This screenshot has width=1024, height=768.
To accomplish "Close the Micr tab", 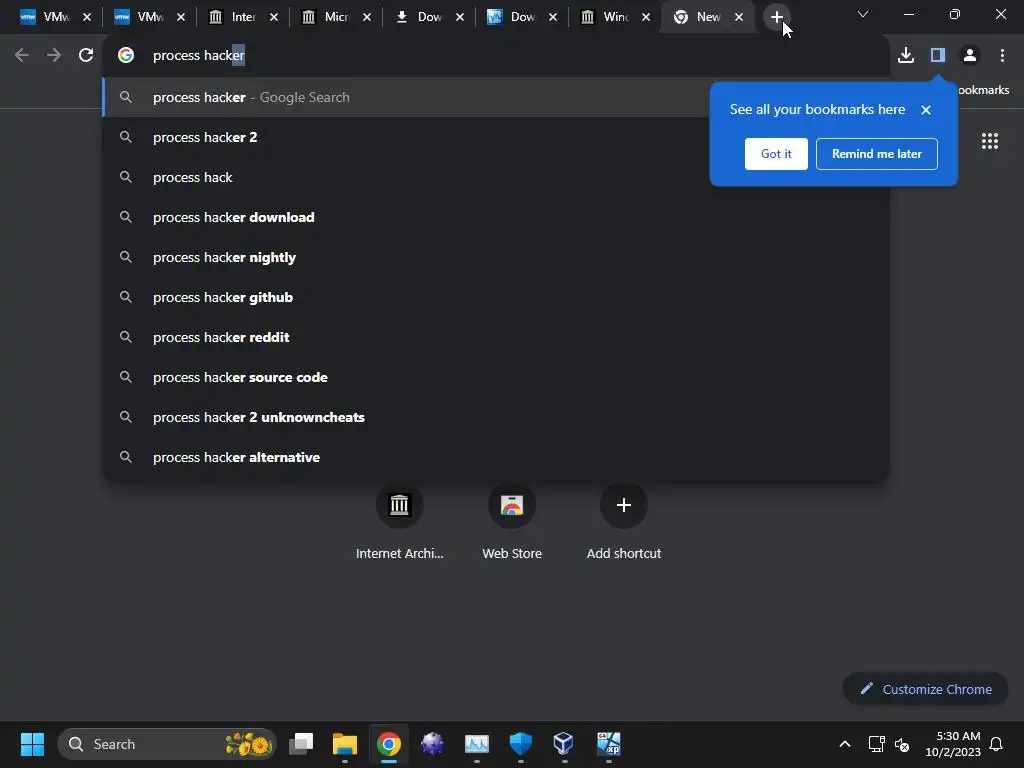I will pos(367,18).
